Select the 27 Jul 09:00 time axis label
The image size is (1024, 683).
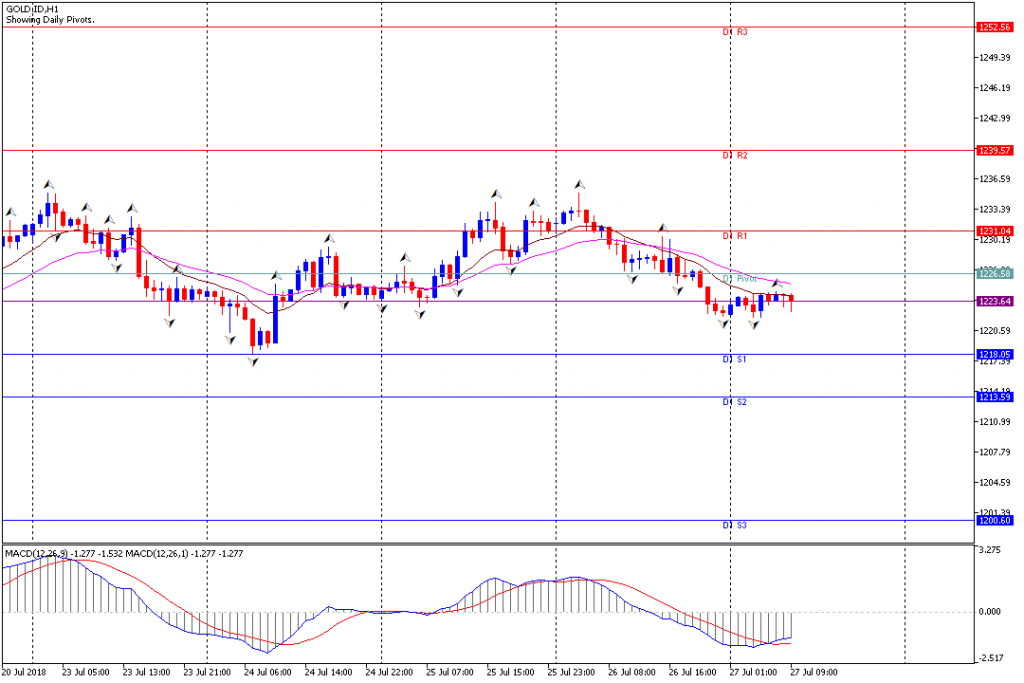pos(813,672)
